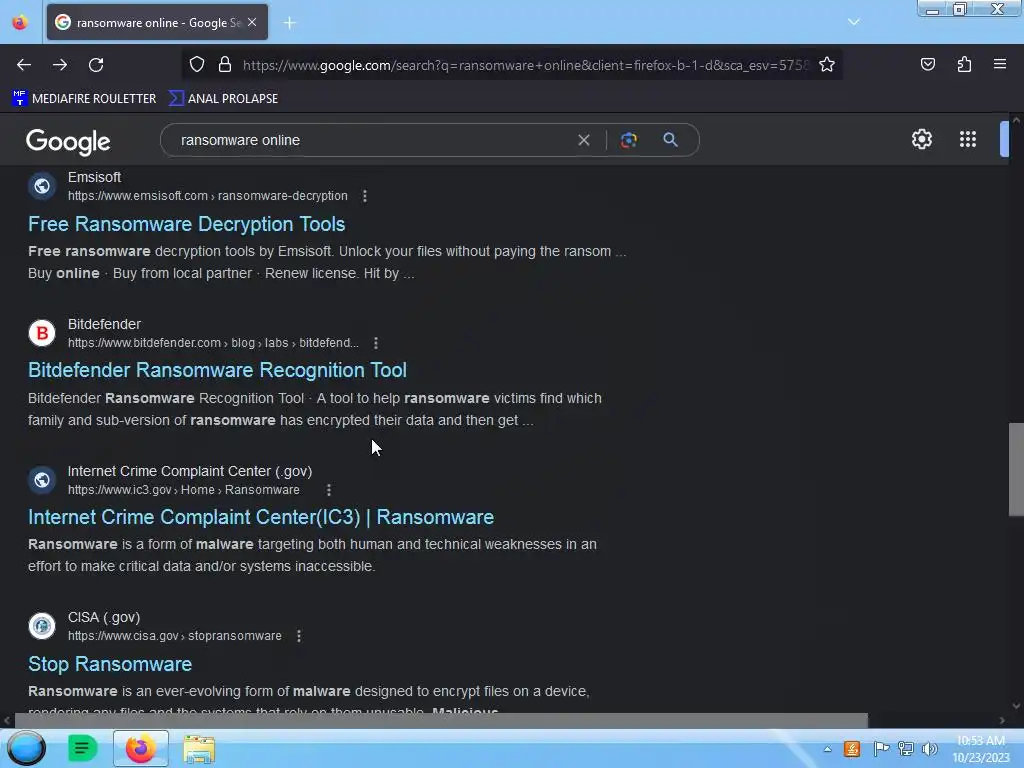Open File Explorer from the taskbar
The width and height of the screenshot is (1024, 768).
pos(199,749)
